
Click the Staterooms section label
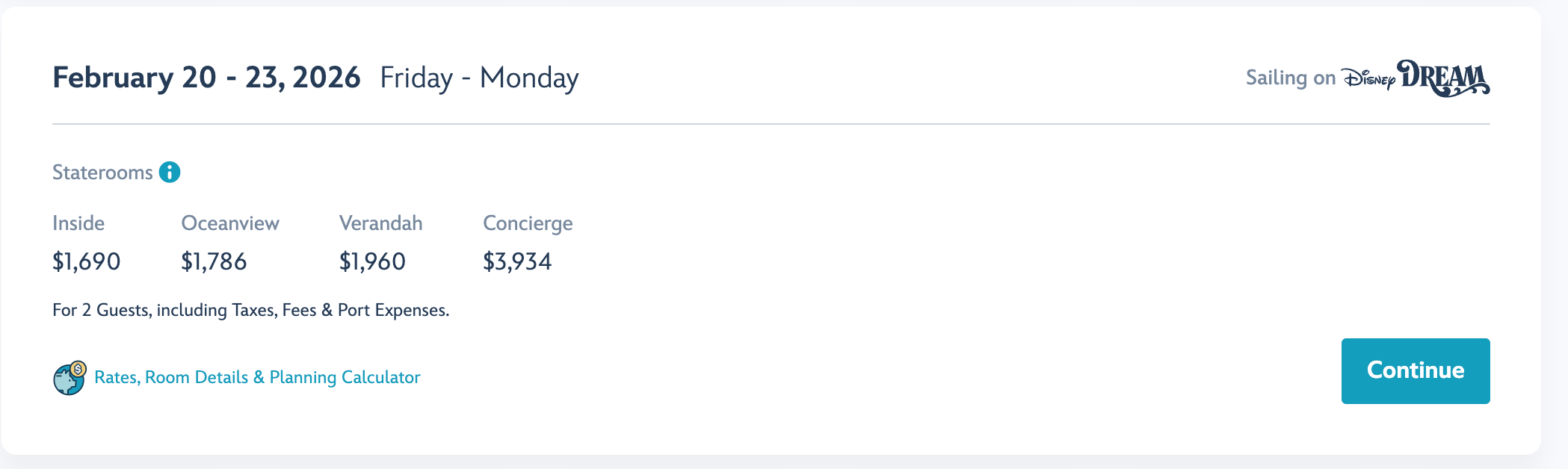[102, 173]
